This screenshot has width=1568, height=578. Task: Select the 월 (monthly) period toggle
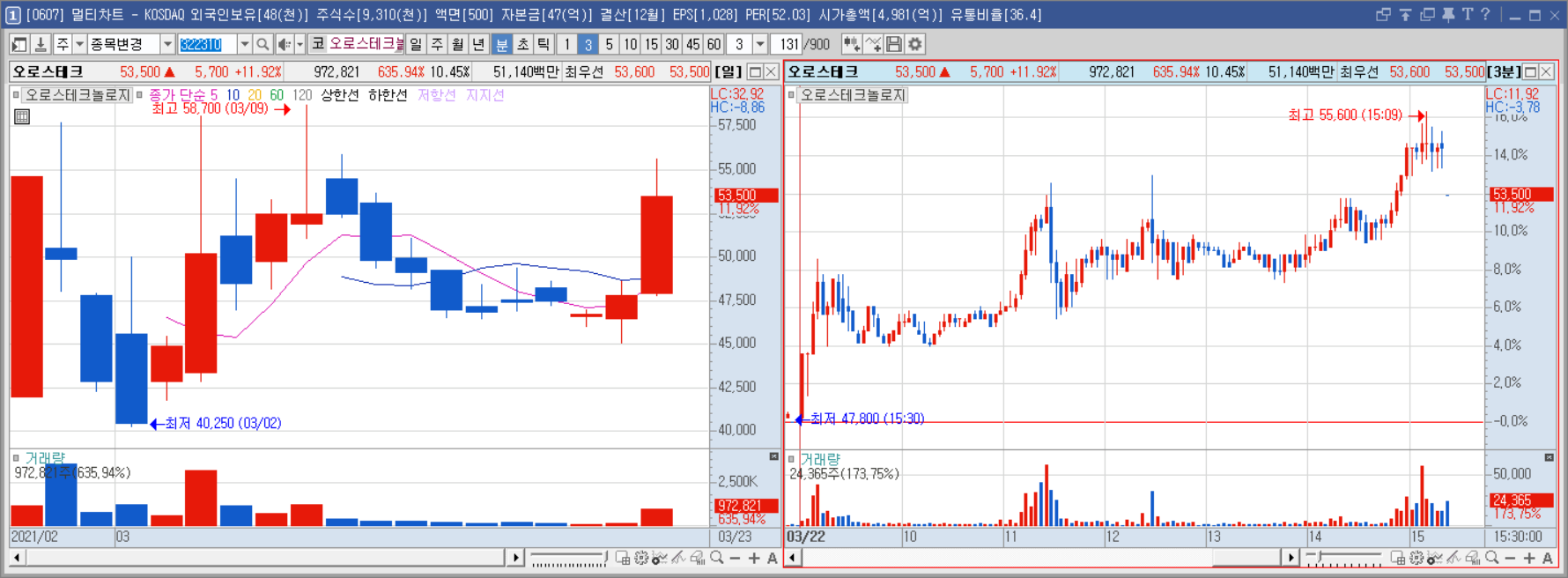point(458,44)
